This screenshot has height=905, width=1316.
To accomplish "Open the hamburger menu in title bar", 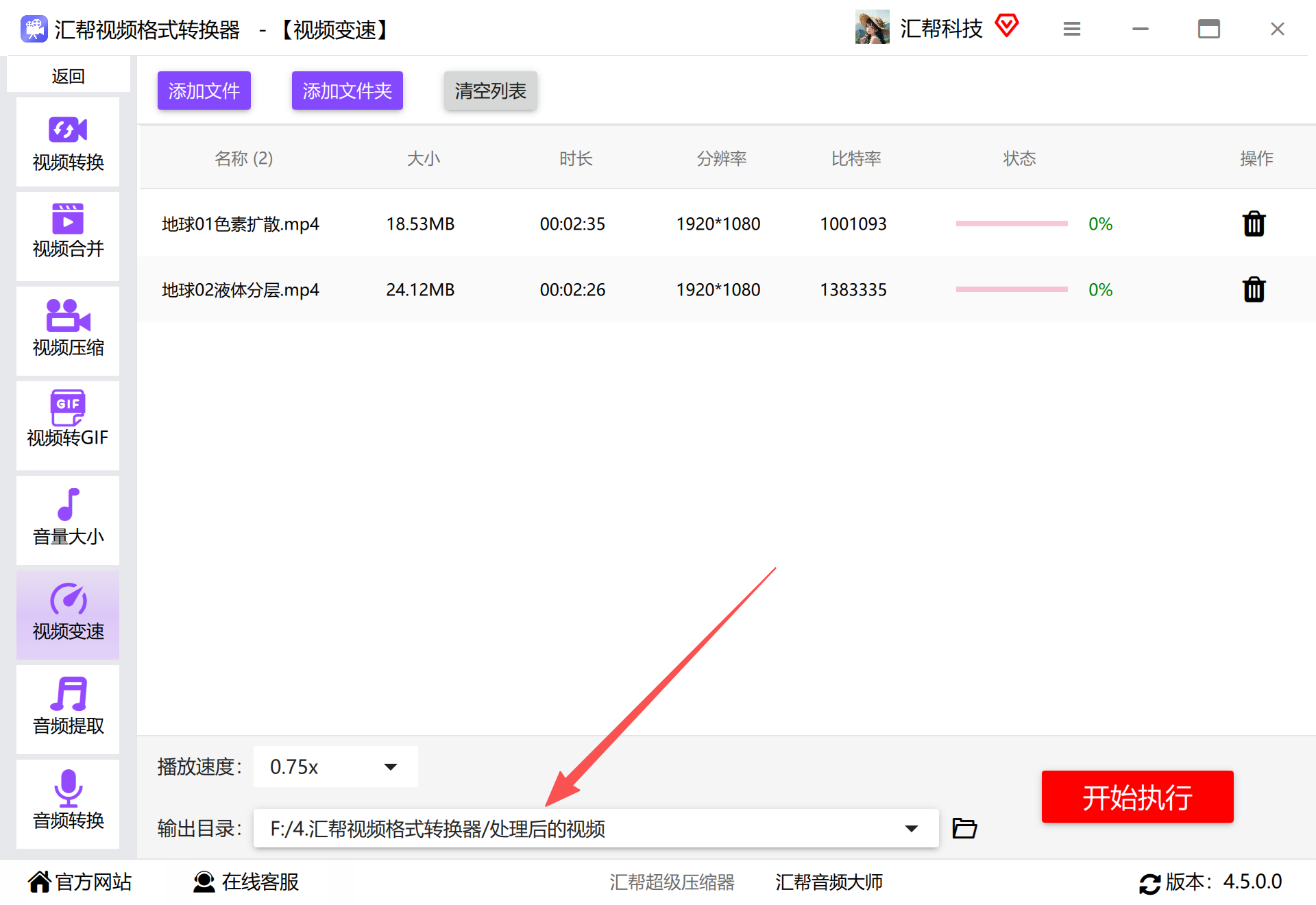I will click(1072, 29).
